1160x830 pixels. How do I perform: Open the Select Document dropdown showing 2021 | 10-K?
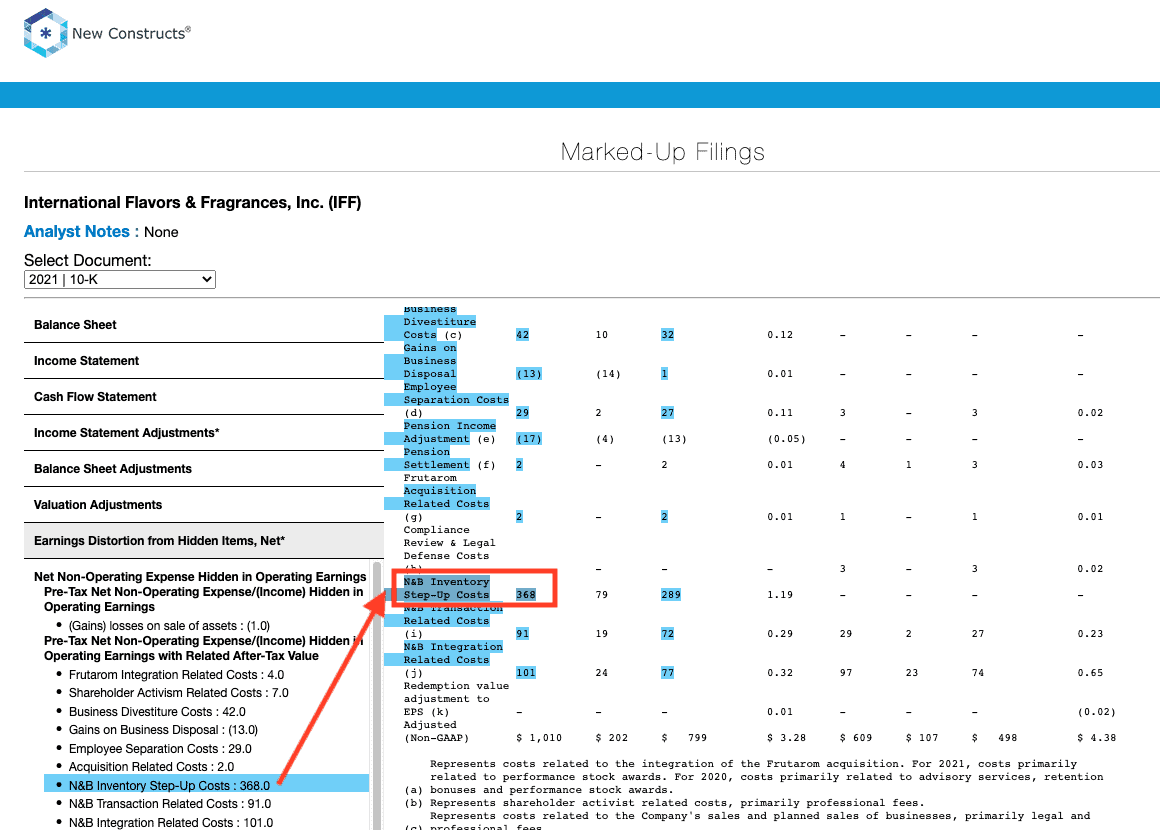(x=120, y=280)
